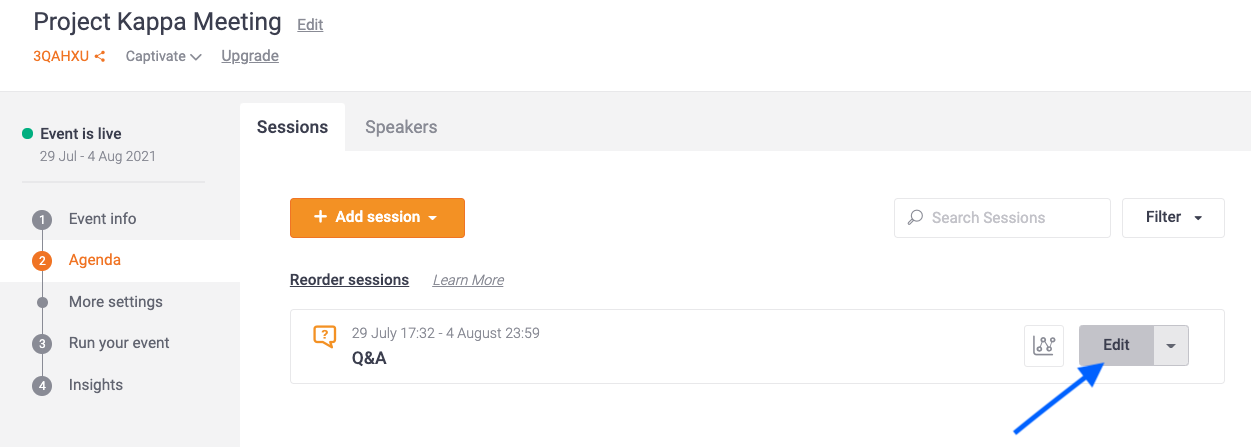Click step 3 circle for Run your event
The height and width of the screenshot is (447, 1251).
(x=42, y=344)
